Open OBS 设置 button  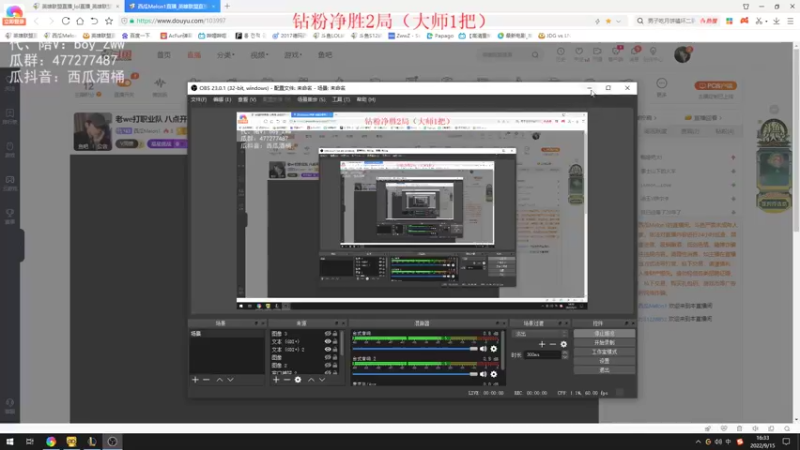point(605,361)
